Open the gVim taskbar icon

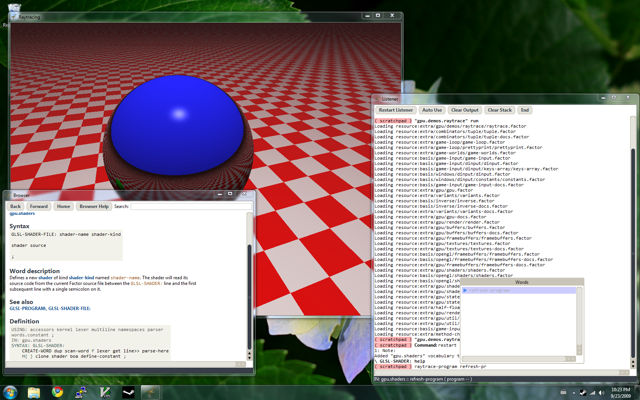(x=105, y=393)
